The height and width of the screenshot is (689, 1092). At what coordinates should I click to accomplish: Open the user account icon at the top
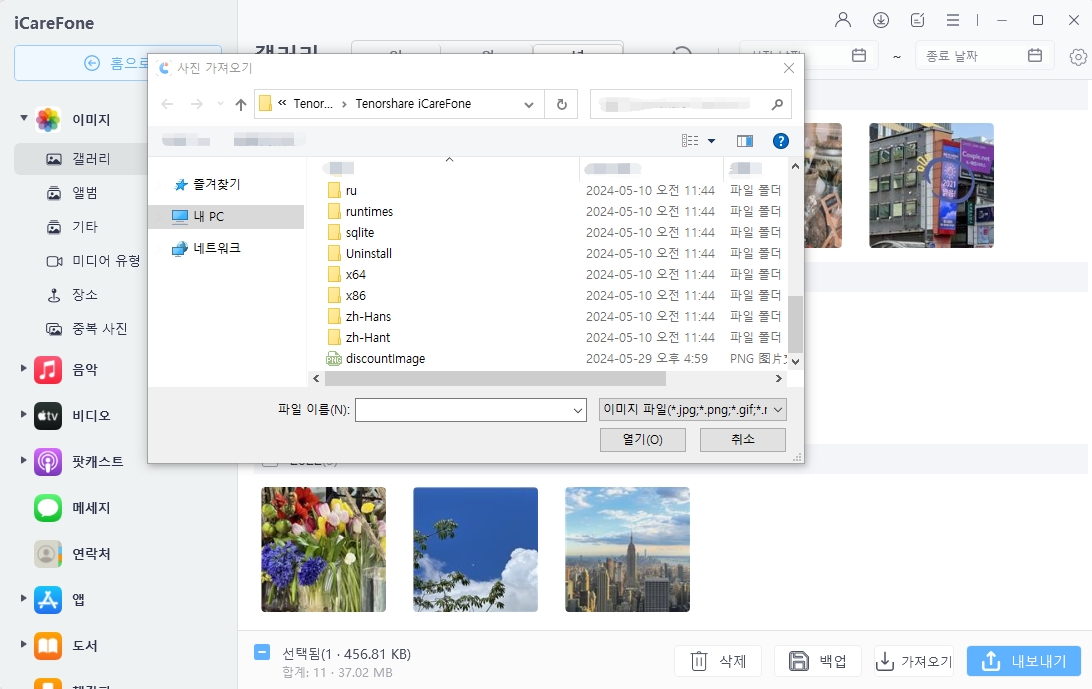coord(843,20)
